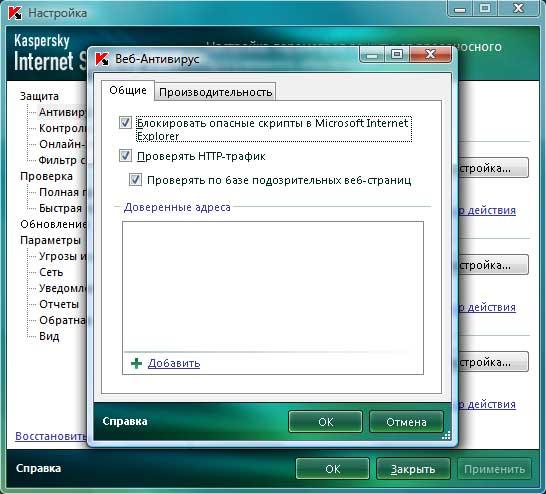Select the Вид item under Параметры

49,336
